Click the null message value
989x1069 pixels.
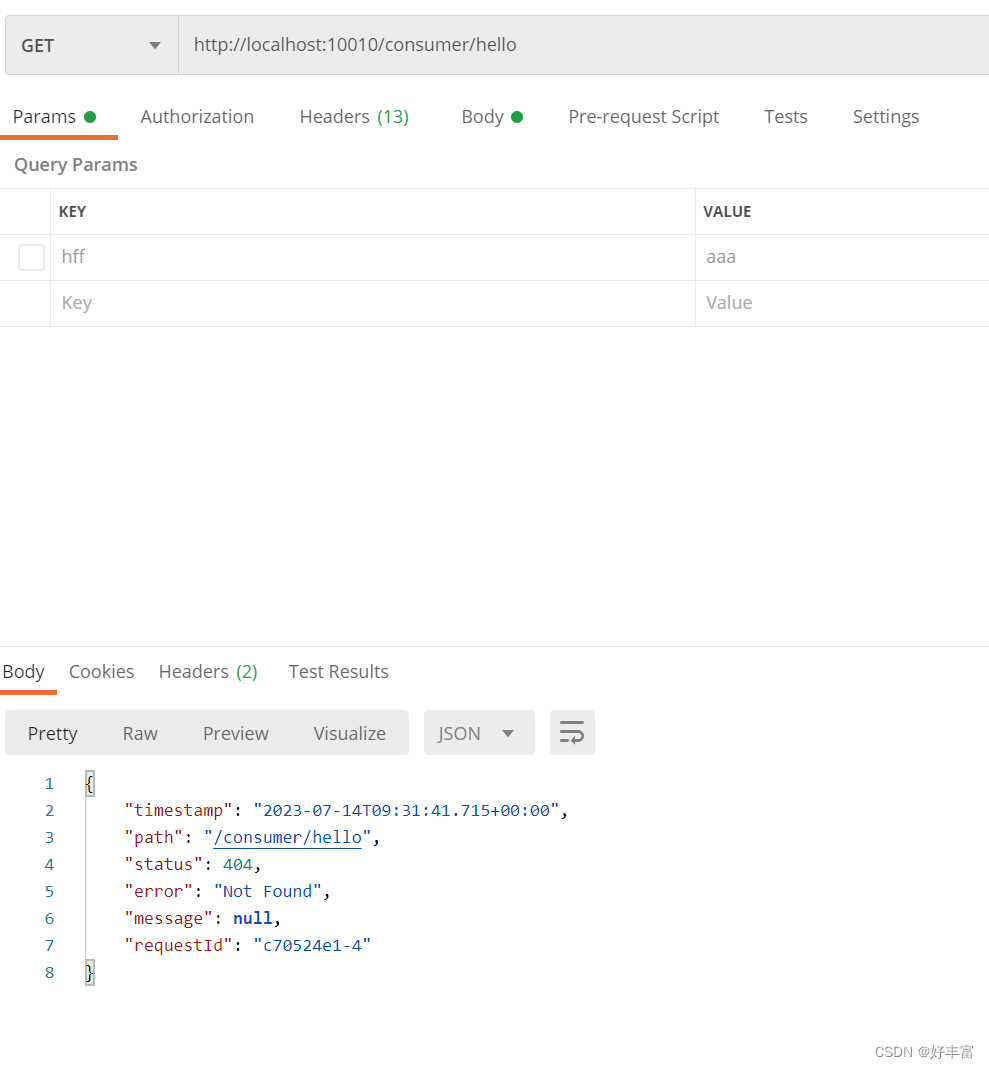(252, 918)
